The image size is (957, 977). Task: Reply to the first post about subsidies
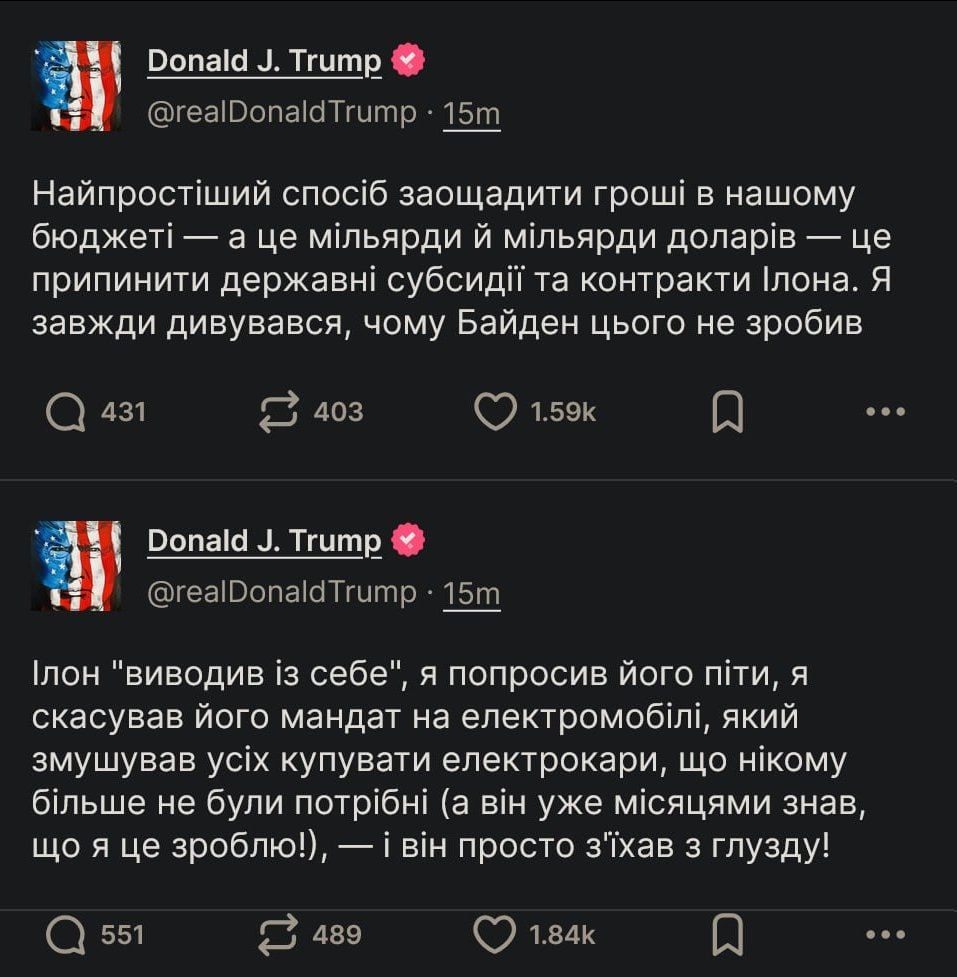point(67,411)
